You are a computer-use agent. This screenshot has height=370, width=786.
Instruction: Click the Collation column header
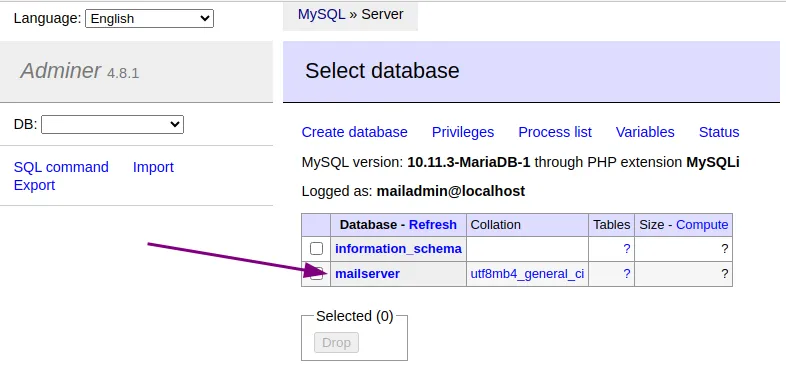[495, 225]
